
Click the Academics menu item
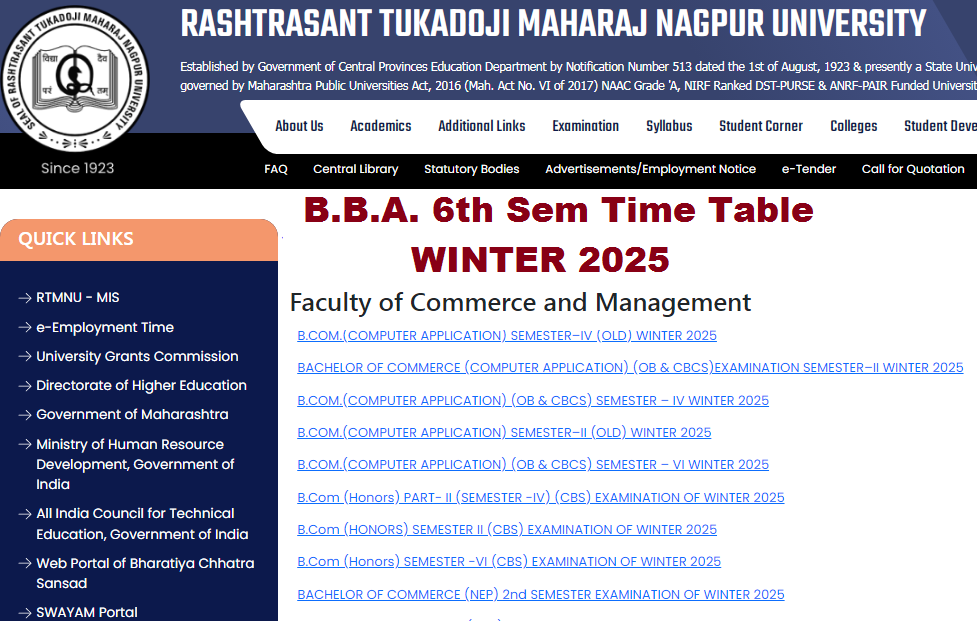380,126
